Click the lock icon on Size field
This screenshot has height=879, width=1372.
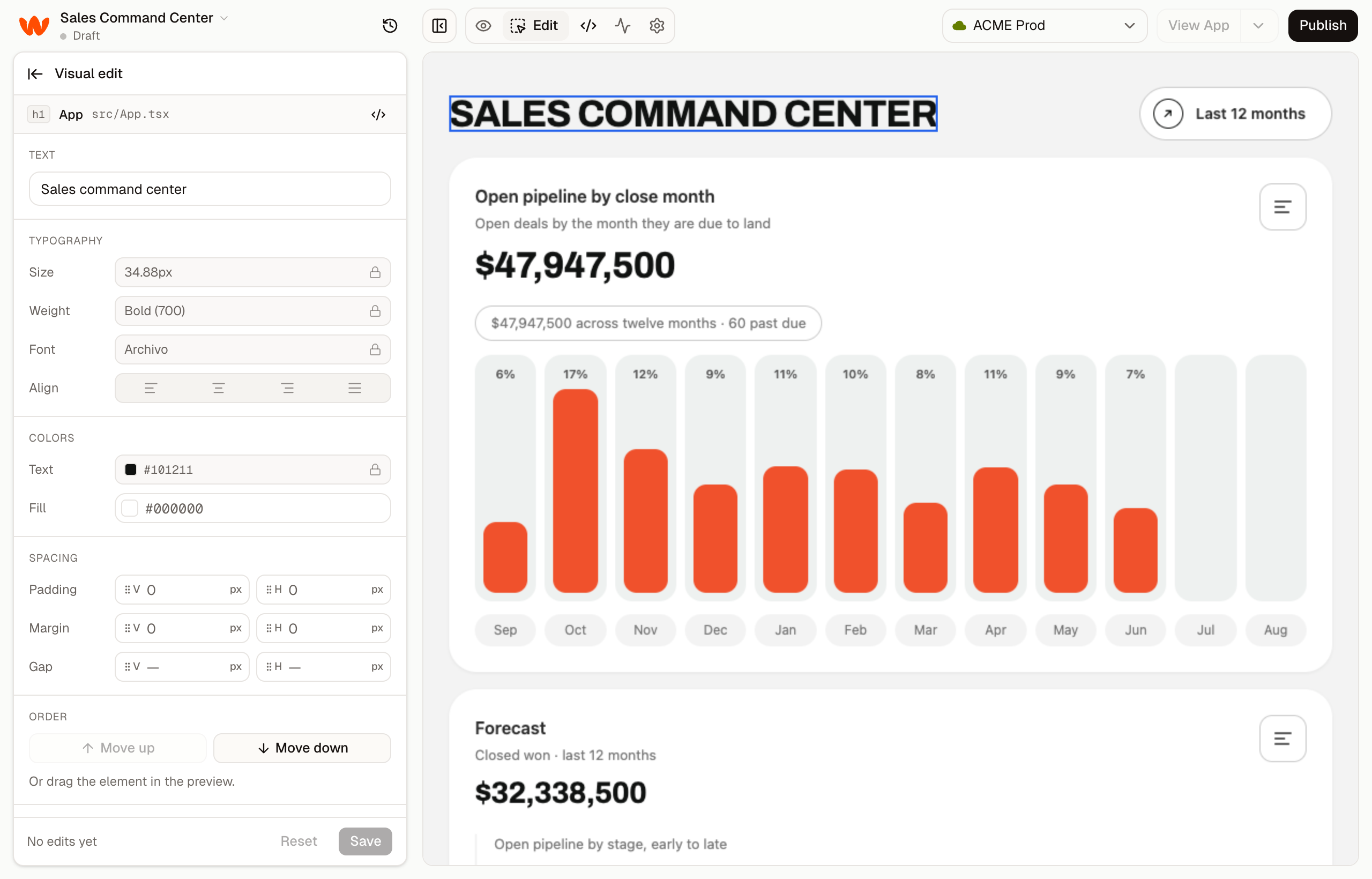pos(375,272)
